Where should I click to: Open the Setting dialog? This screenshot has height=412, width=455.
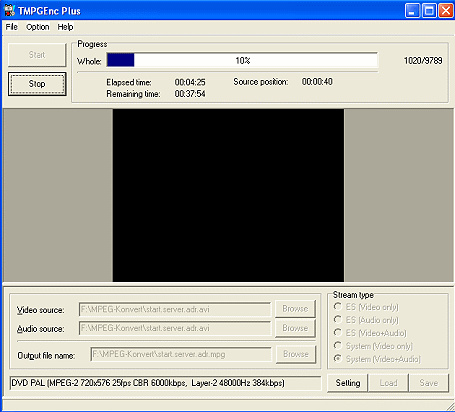tap(348, 383)
